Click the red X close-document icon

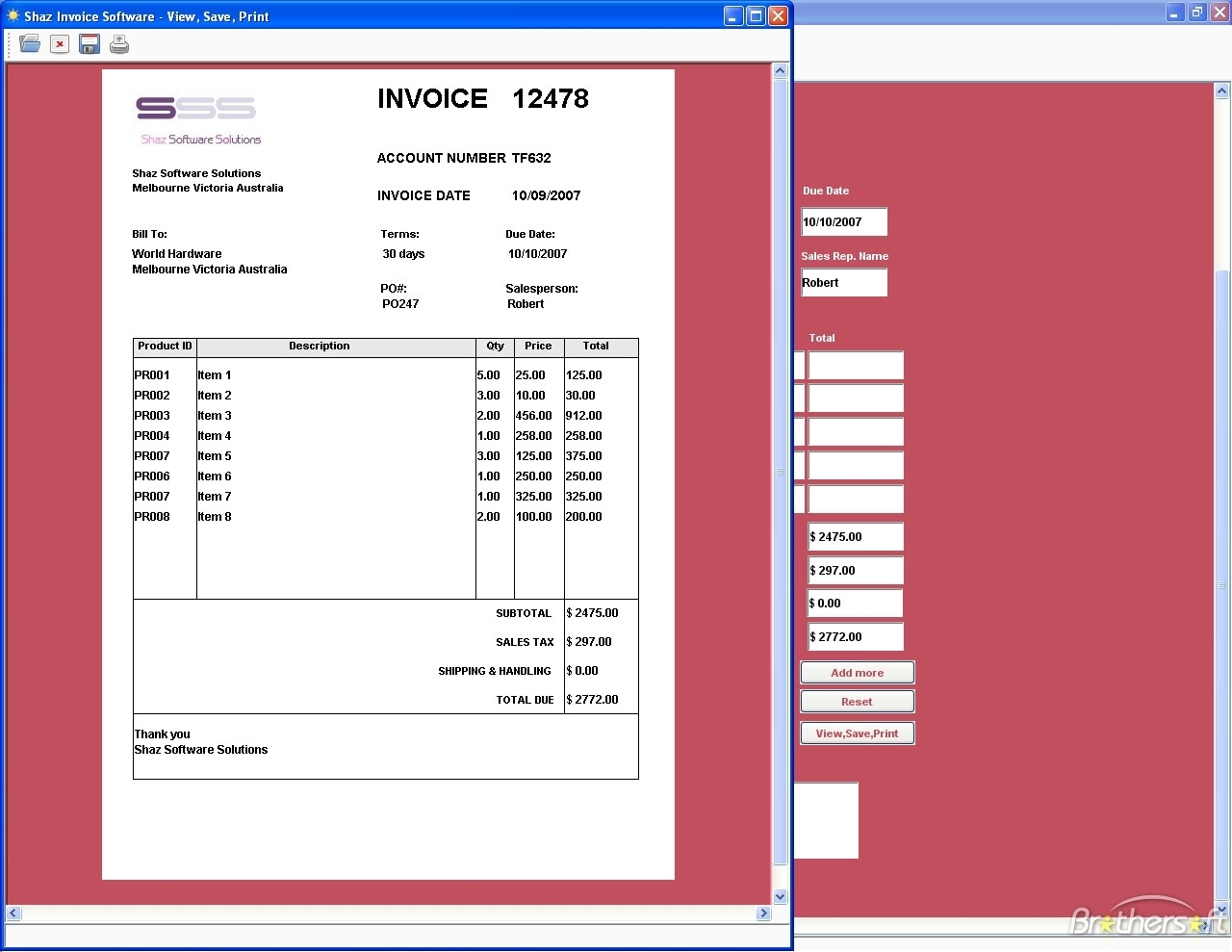click(x=59, y=43)
